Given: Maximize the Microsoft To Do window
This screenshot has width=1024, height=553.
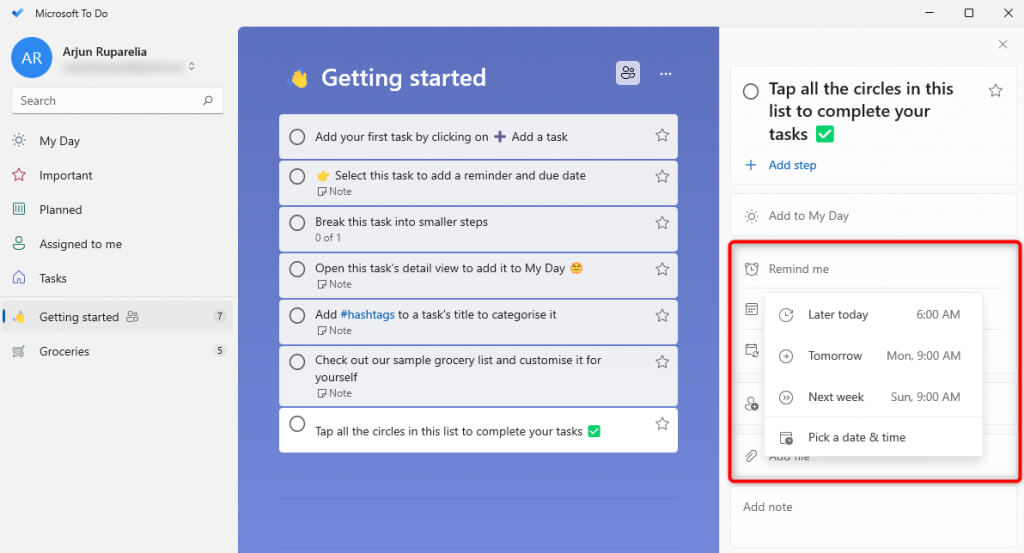Looking at the screenshot, I should [x=969, y=13].
